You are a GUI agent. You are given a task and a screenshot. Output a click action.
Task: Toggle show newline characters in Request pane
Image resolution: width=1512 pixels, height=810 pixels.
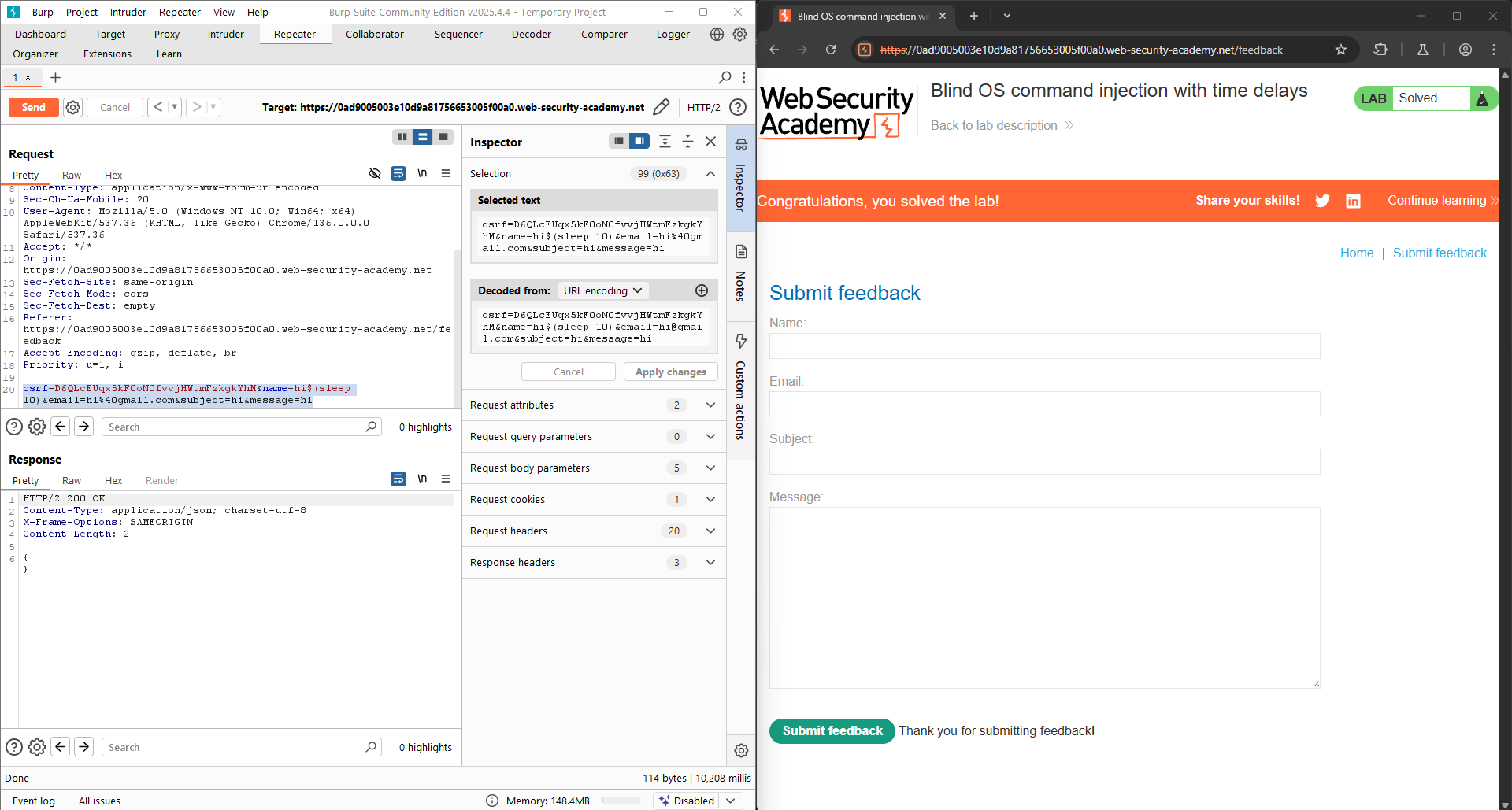422,173
